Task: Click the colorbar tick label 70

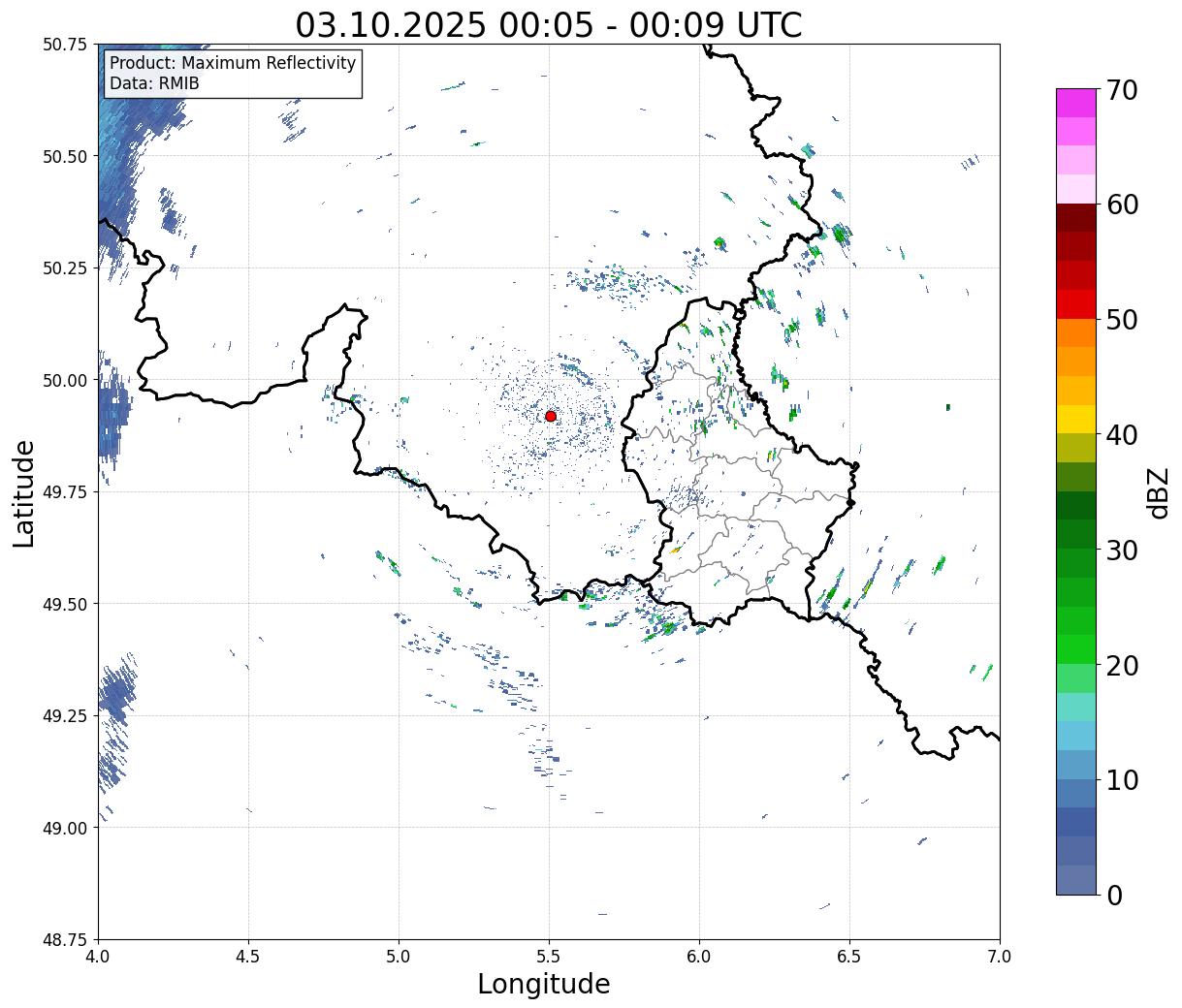Action: (x=1122, y=90)
